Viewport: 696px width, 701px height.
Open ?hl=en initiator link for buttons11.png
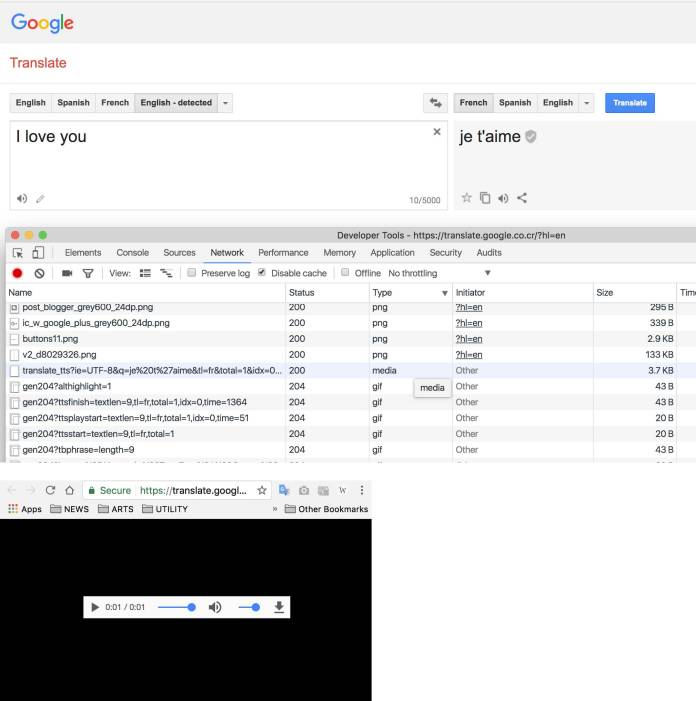469,339
